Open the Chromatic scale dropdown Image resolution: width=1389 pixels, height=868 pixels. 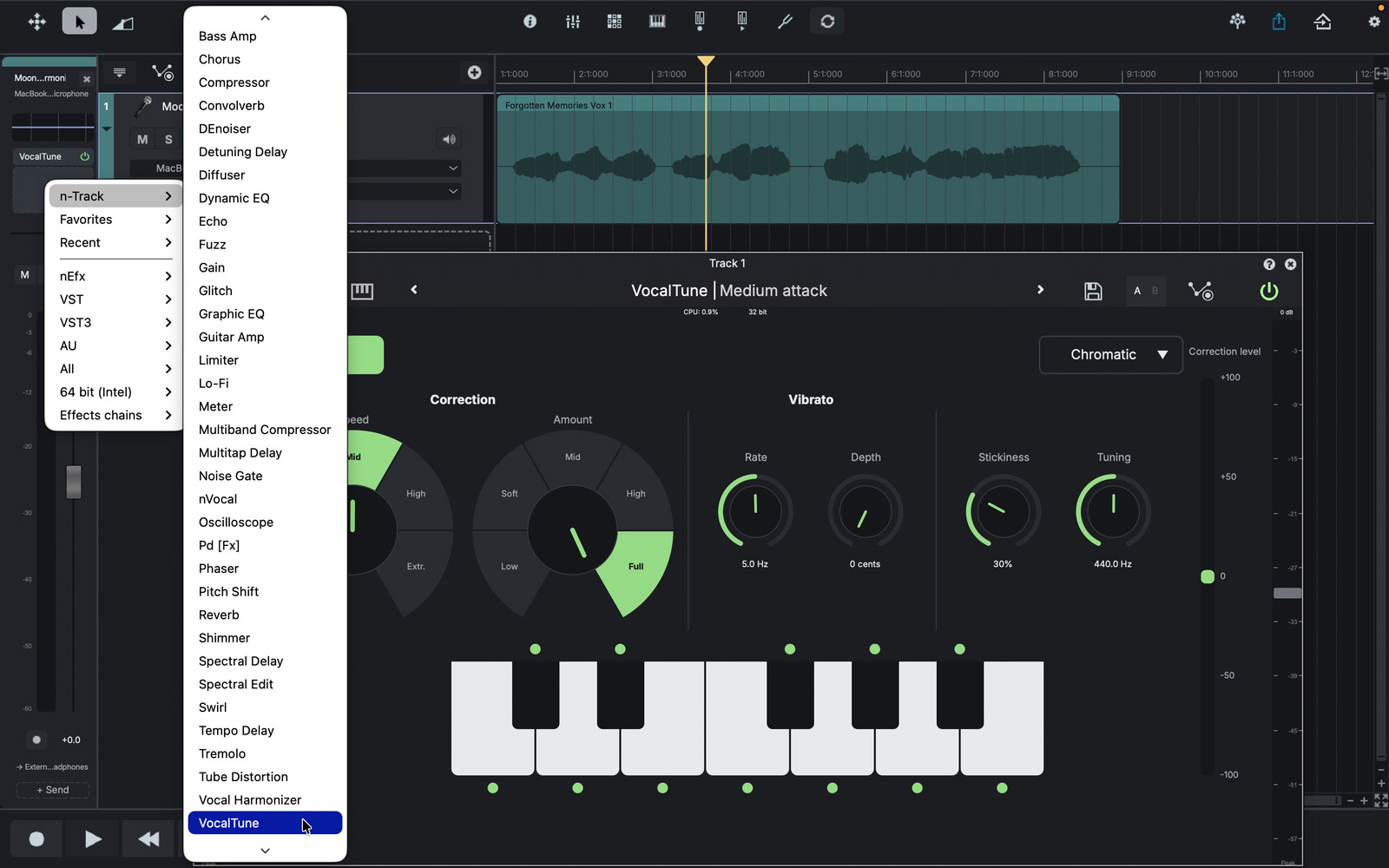pyautogui.click(x=1110, y=355)
